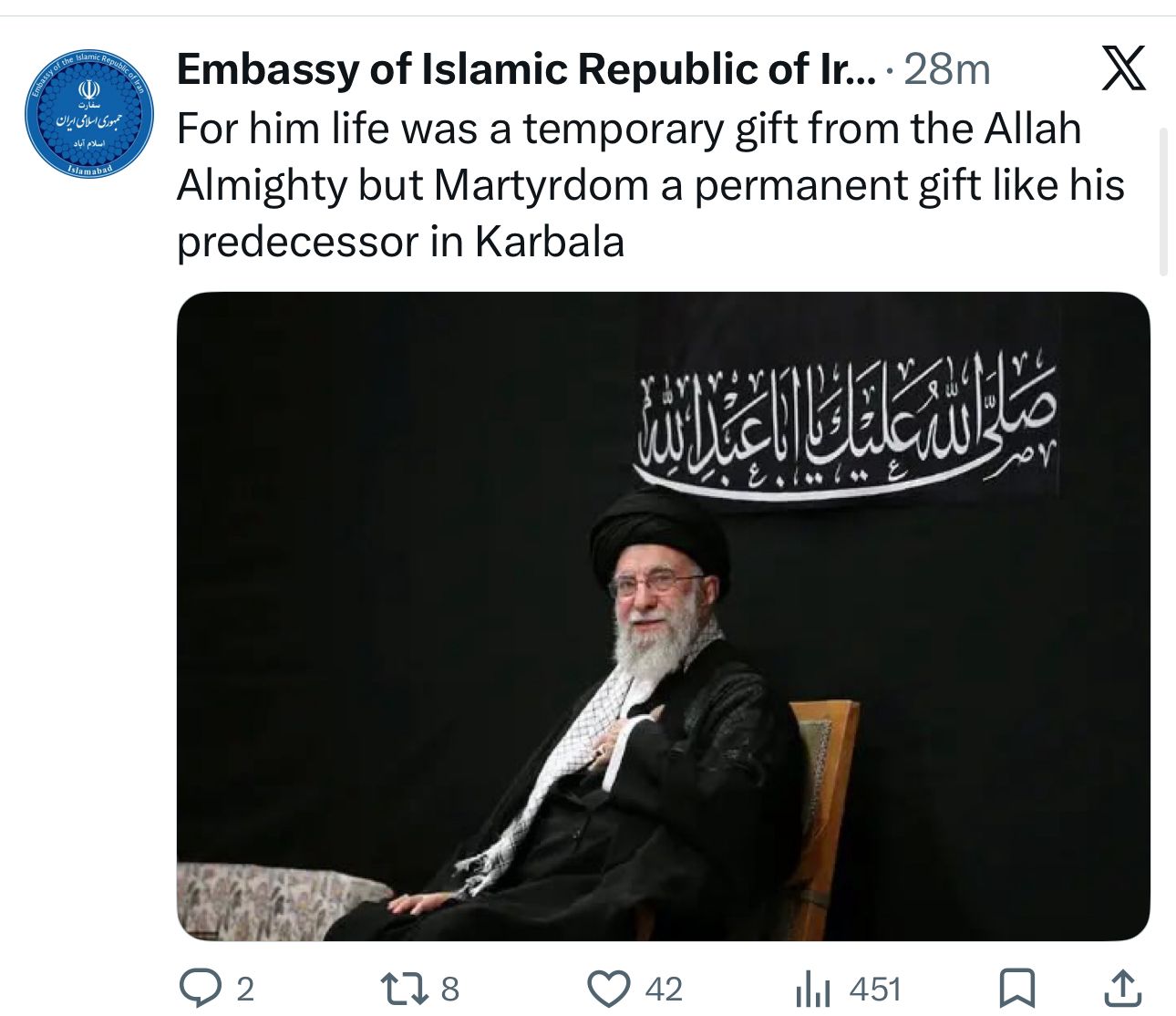Open the embassy's round blue profile avatar
This screenshot has height=1016, width=1176.
click(87, 113)
